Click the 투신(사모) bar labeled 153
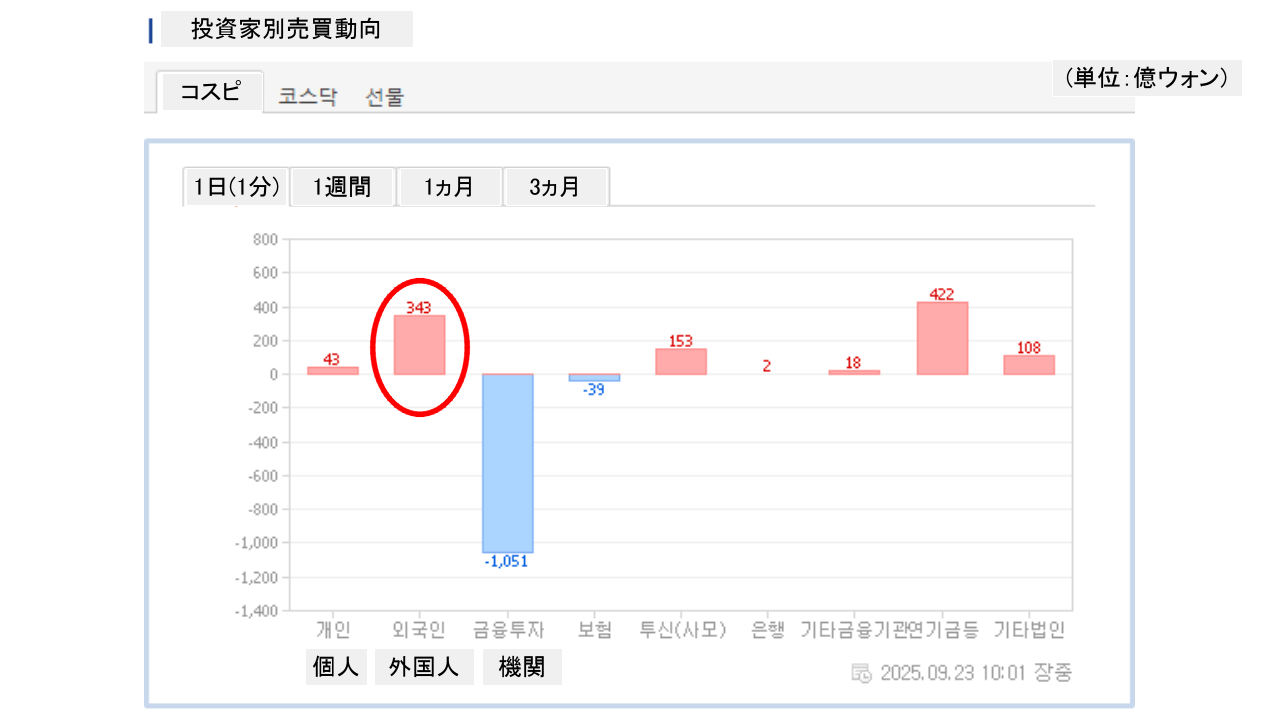The height and width of the screenshot is (720, 1280). 681,361
